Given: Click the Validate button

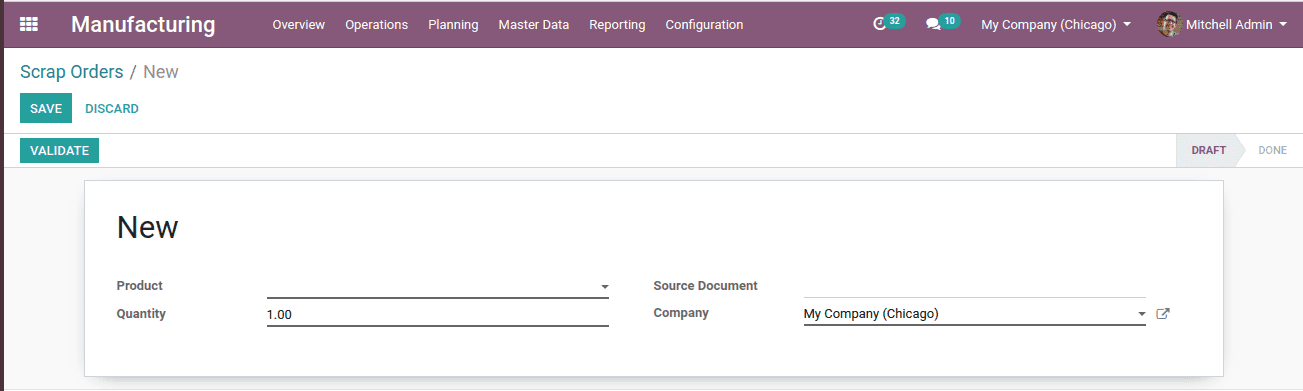Looking at the screenshot, I should [x=59, y=151].
